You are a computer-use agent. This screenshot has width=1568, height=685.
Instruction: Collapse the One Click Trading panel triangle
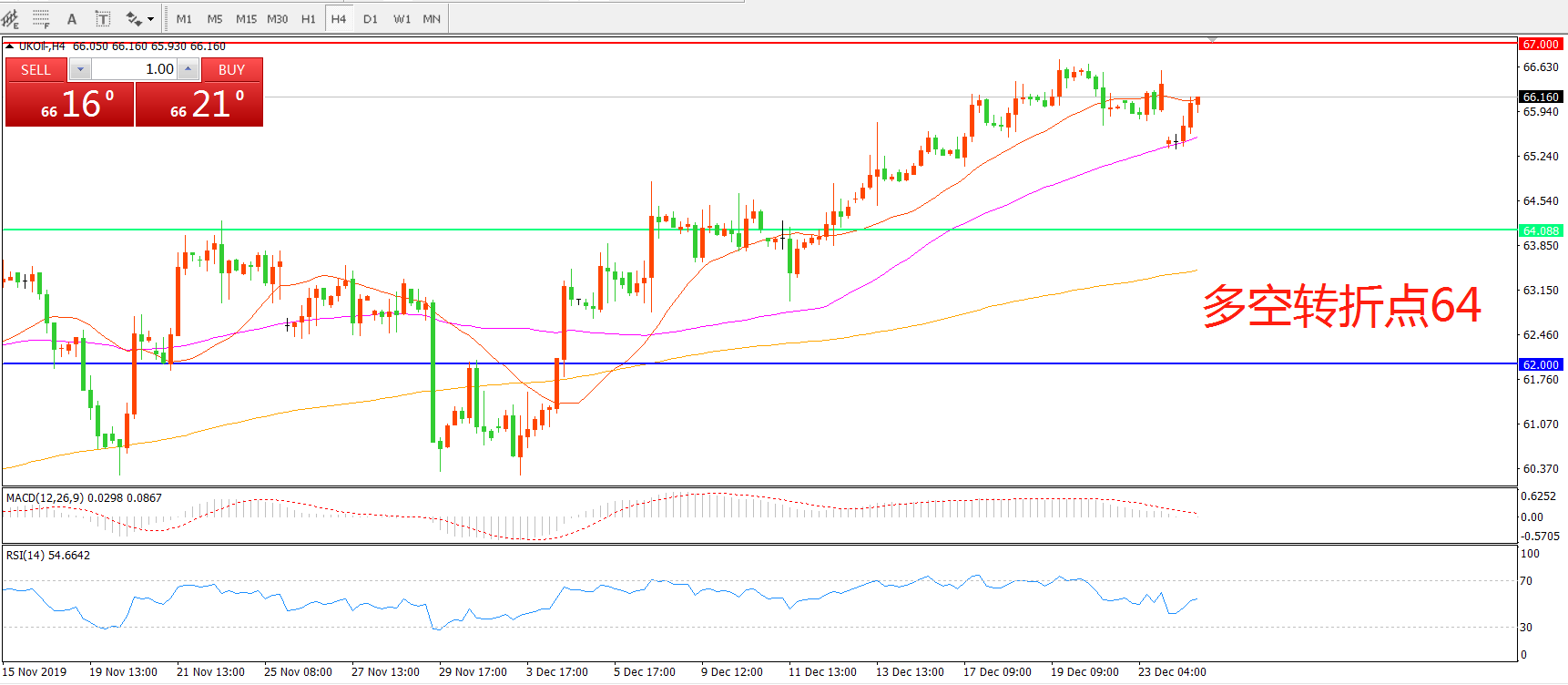pyautogui.click(x=9, y=46)
